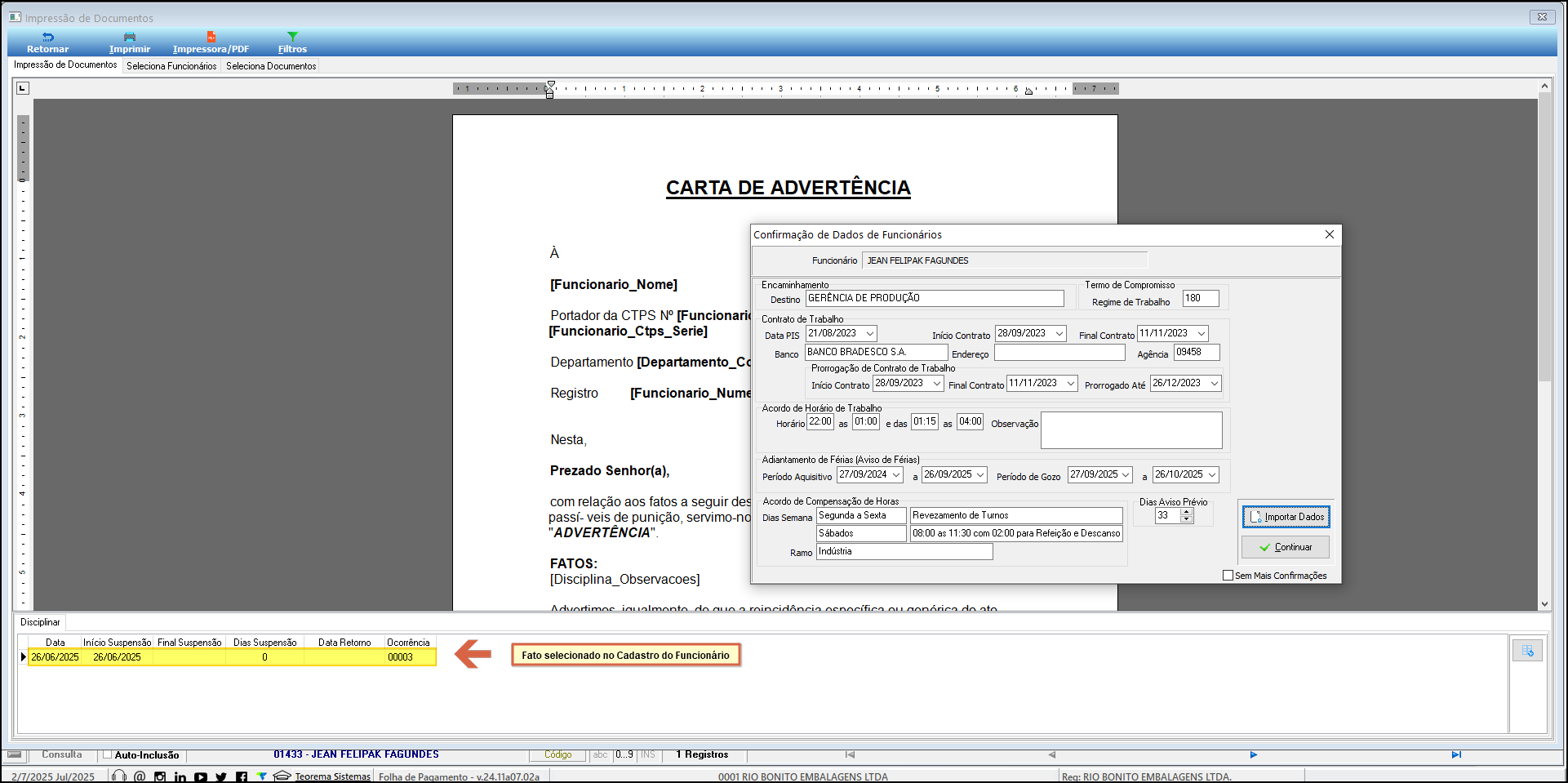Click the keyboard icon left of Consulta
Viewport: 1568px width, 783px height.
pyautogui.click(x=15, y=754)
